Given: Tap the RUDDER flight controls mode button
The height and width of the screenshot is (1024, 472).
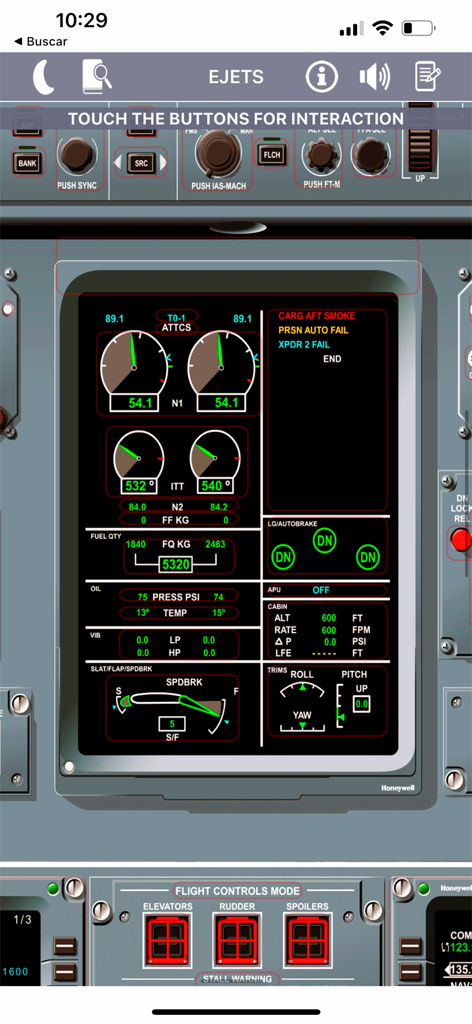Looking at the screenshot, I should point(237,942).
